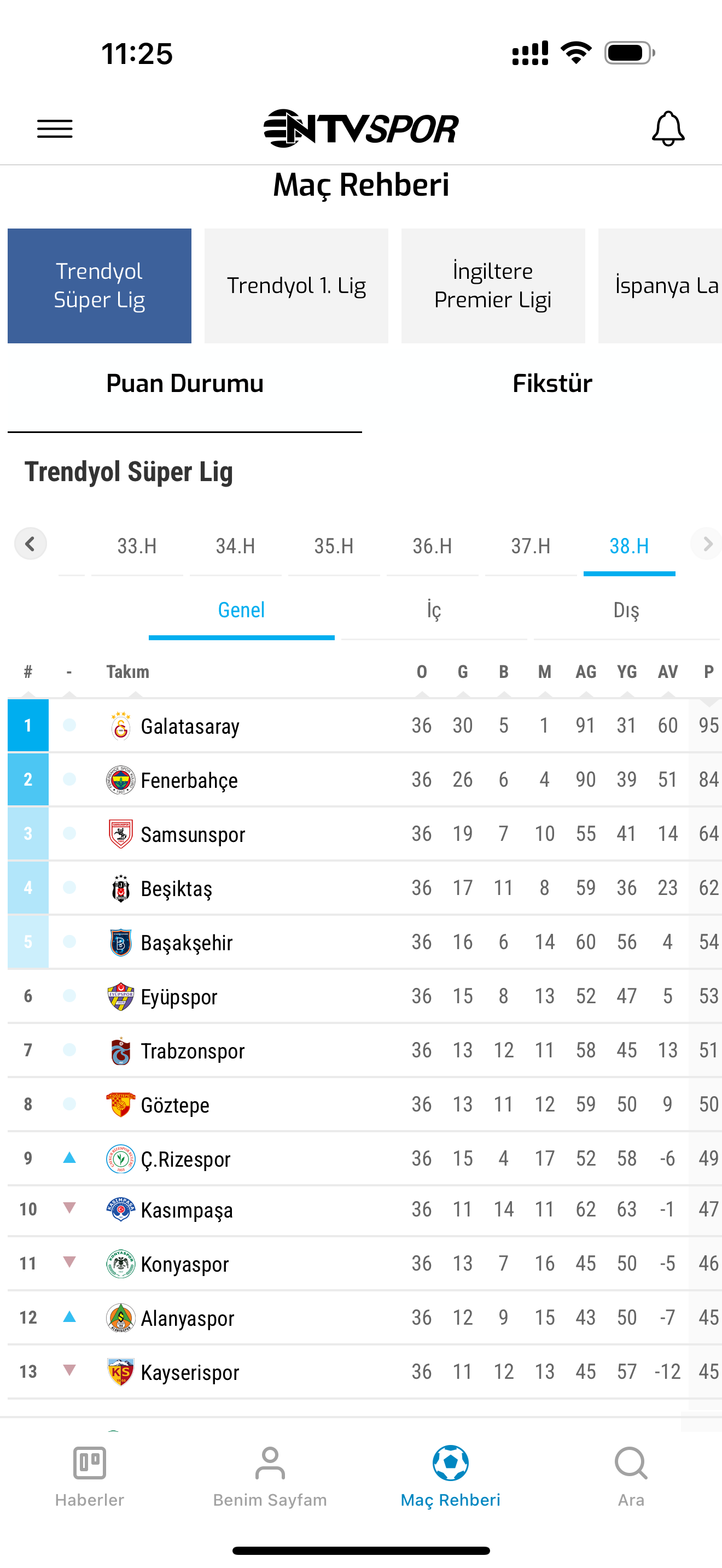This screenshot has height=1568, width=722.
Task: Select the Dış away standings tab
Action: click(626, 611)
